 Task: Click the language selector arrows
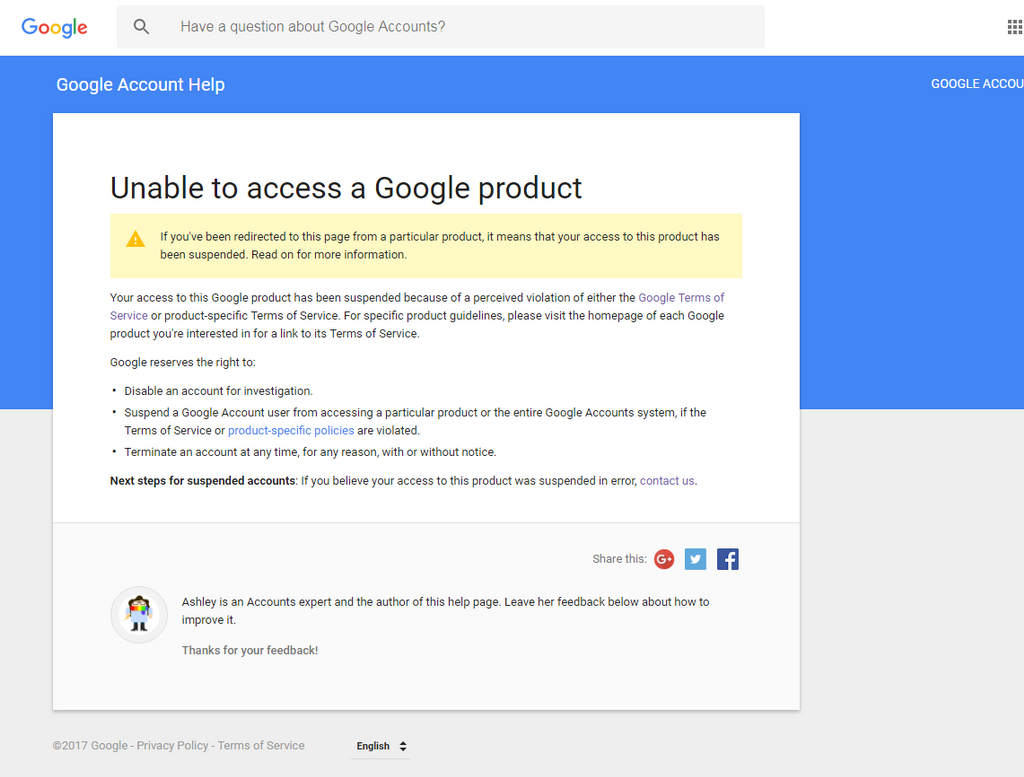coord(403,746)
